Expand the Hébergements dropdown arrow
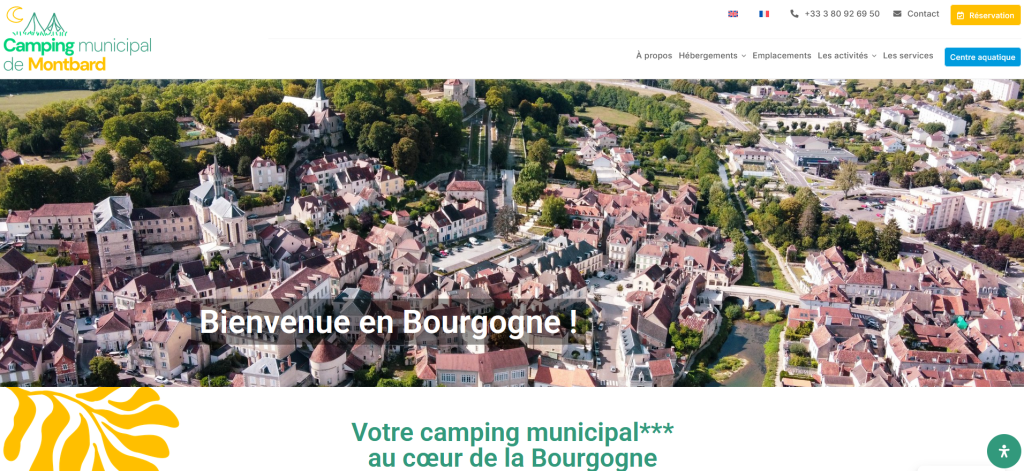Image resolution: width=1024 pixels, height=471 pixels. pos(744,56)
